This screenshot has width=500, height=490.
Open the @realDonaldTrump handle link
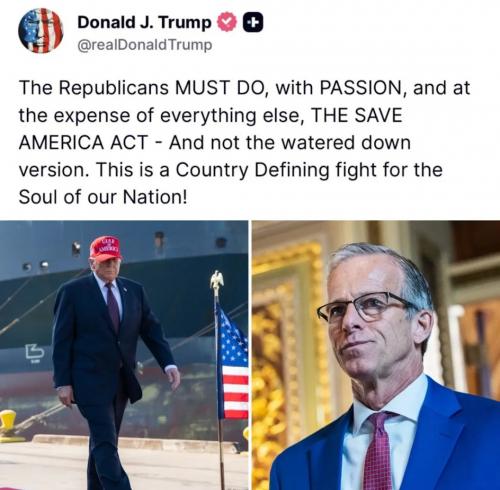pos(144,45)
